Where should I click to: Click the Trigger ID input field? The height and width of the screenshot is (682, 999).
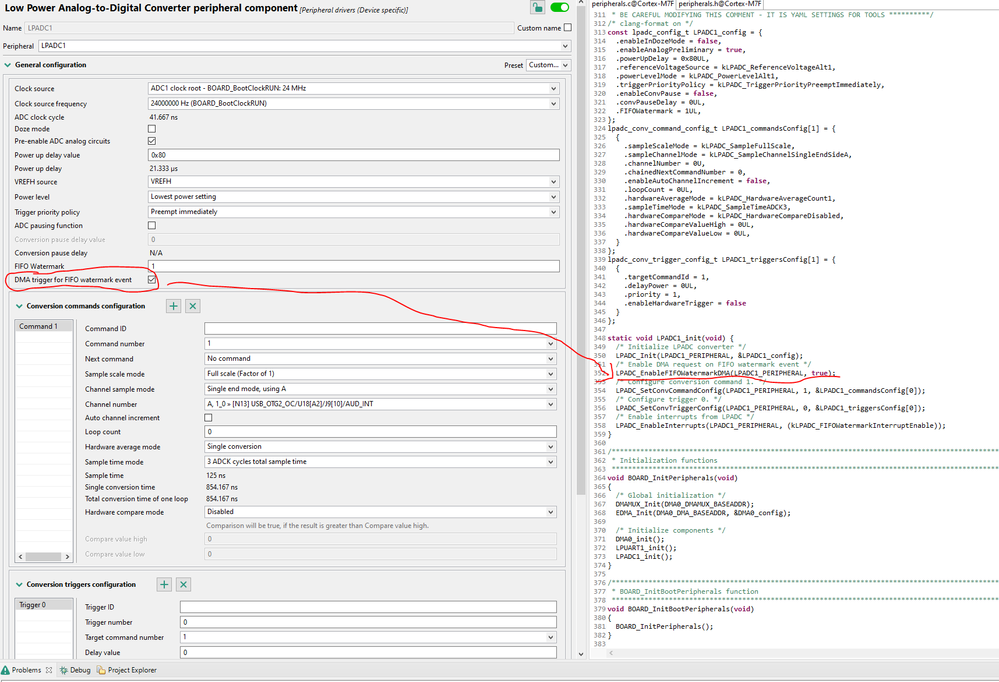coord(368,607)
